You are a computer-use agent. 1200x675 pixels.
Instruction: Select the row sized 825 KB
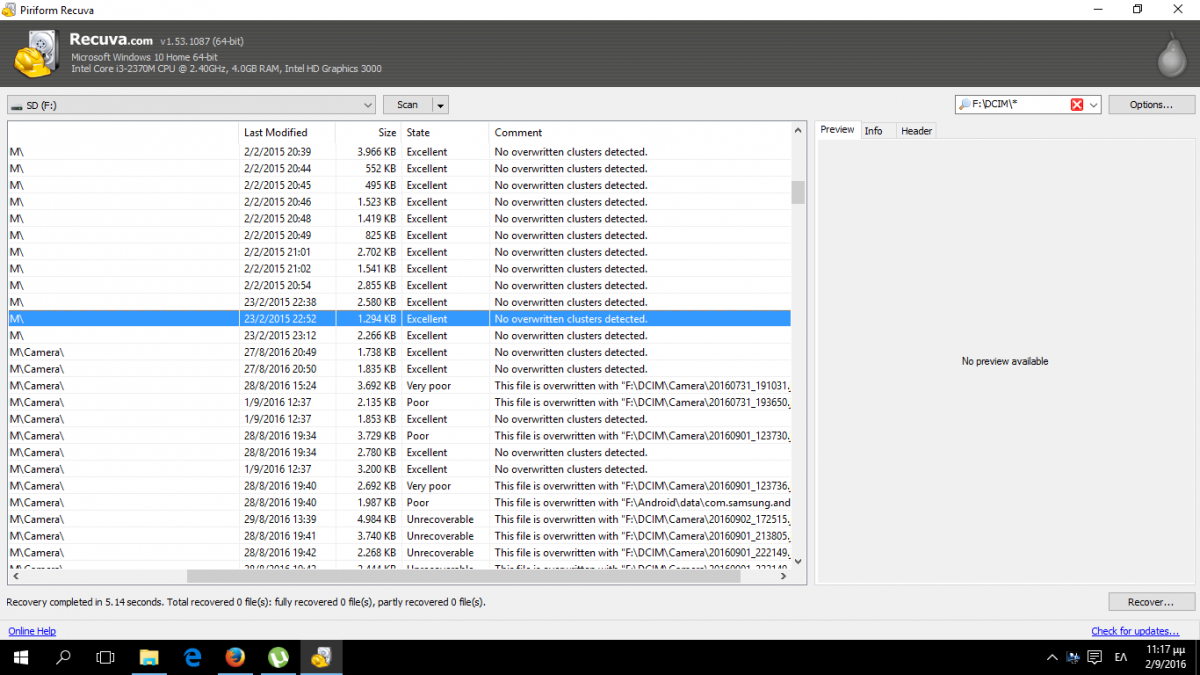[399, 235]
